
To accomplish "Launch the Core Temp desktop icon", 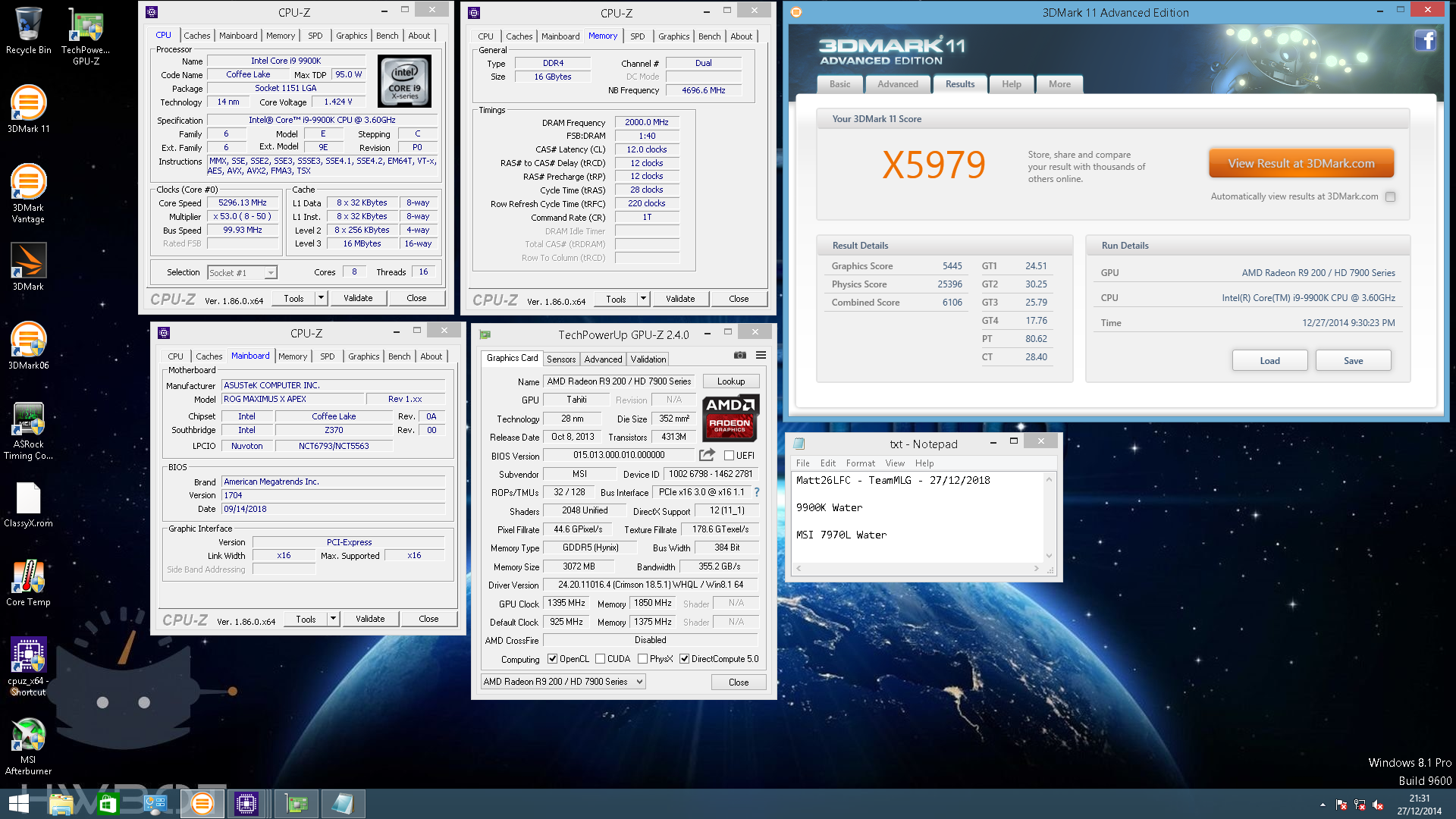I will 28,582.
